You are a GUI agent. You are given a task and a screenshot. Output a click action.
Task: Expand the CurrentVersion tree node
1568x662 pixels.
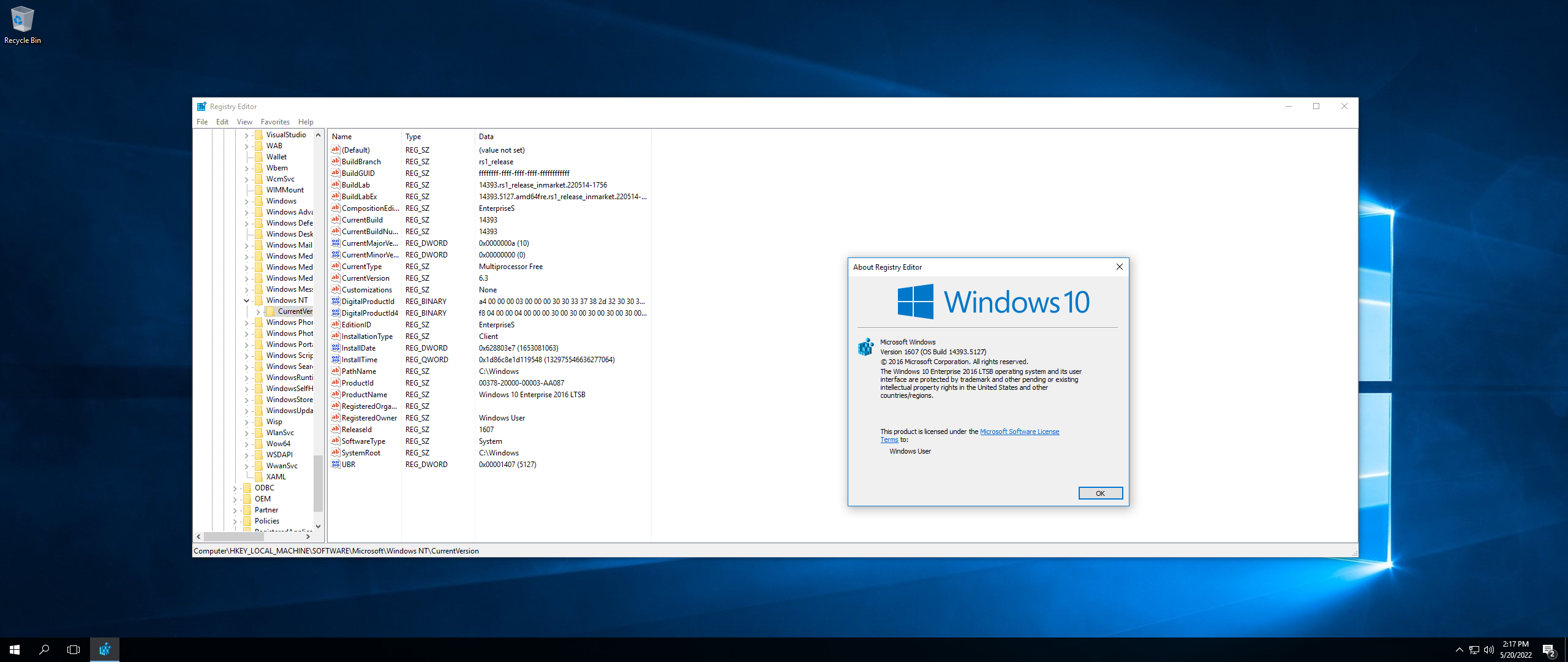[x=258, y=311]
